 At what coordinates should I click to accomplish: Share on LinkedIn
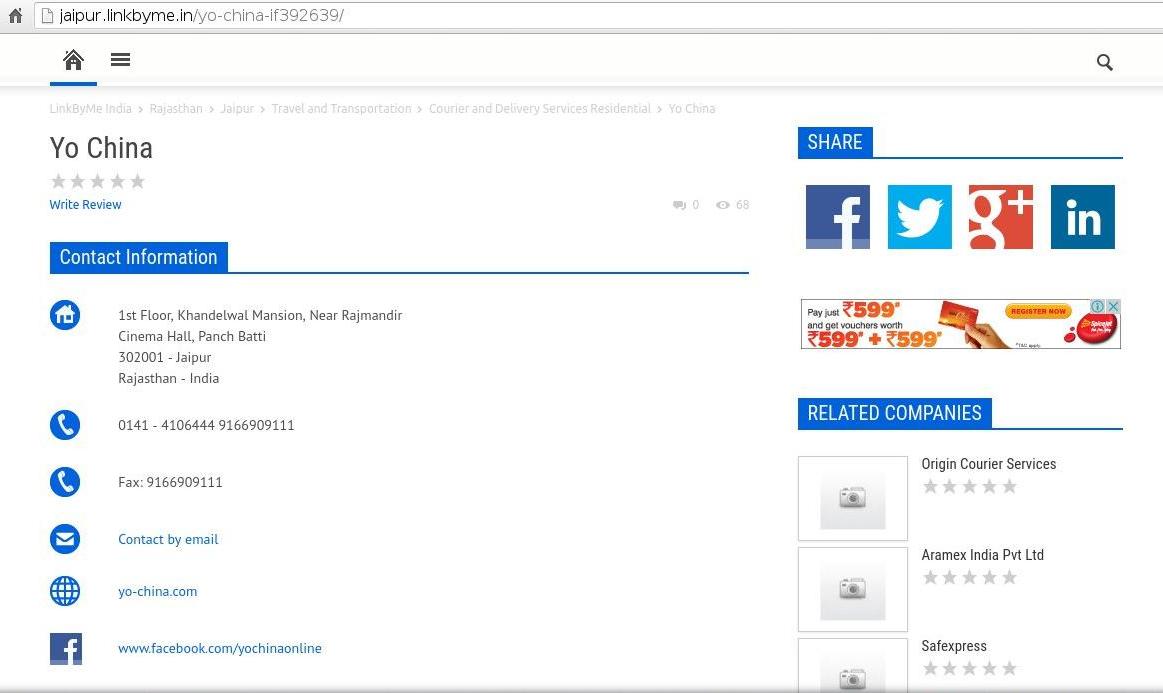point(1082,217)
